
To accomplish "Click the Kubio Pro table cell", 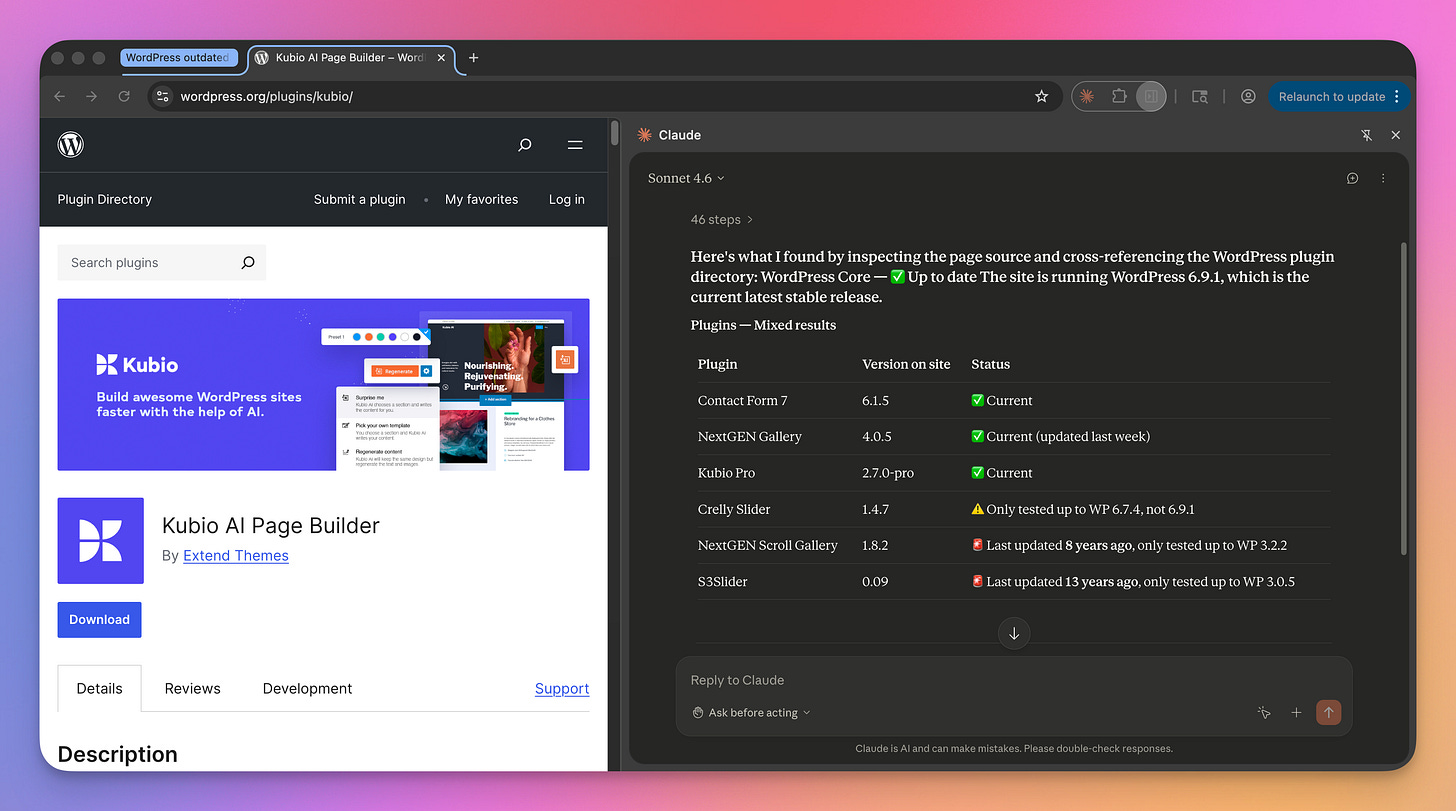I will click(x=727, y=472).
